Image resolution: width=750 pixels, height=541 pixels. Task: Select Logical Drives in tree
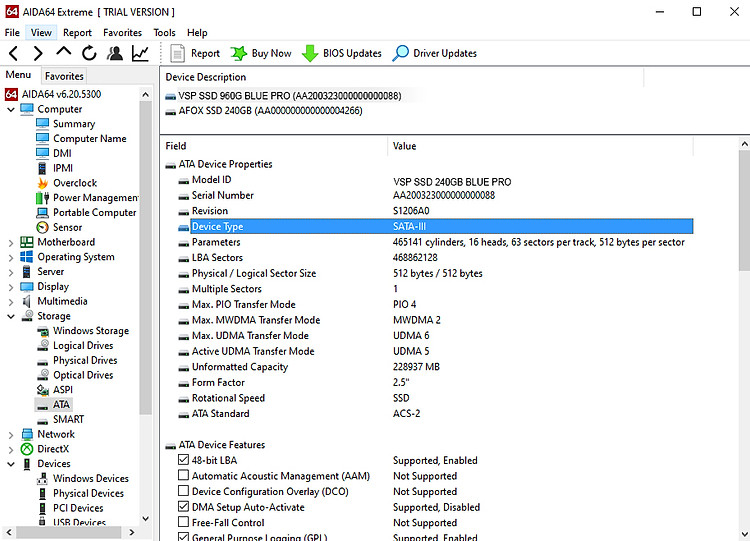point(83,346)
